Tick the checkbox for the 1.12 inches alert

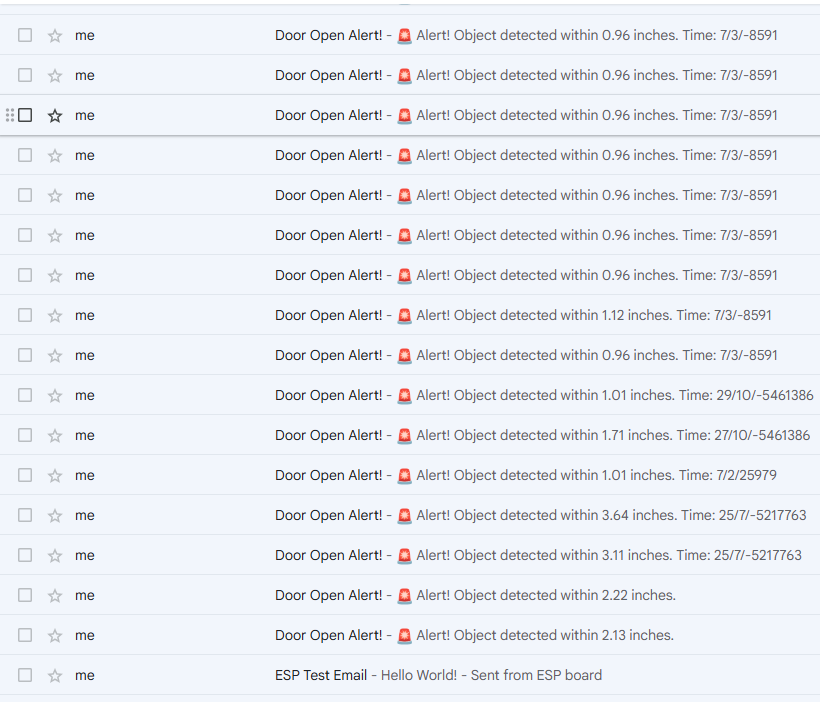(x=25, y=315)
